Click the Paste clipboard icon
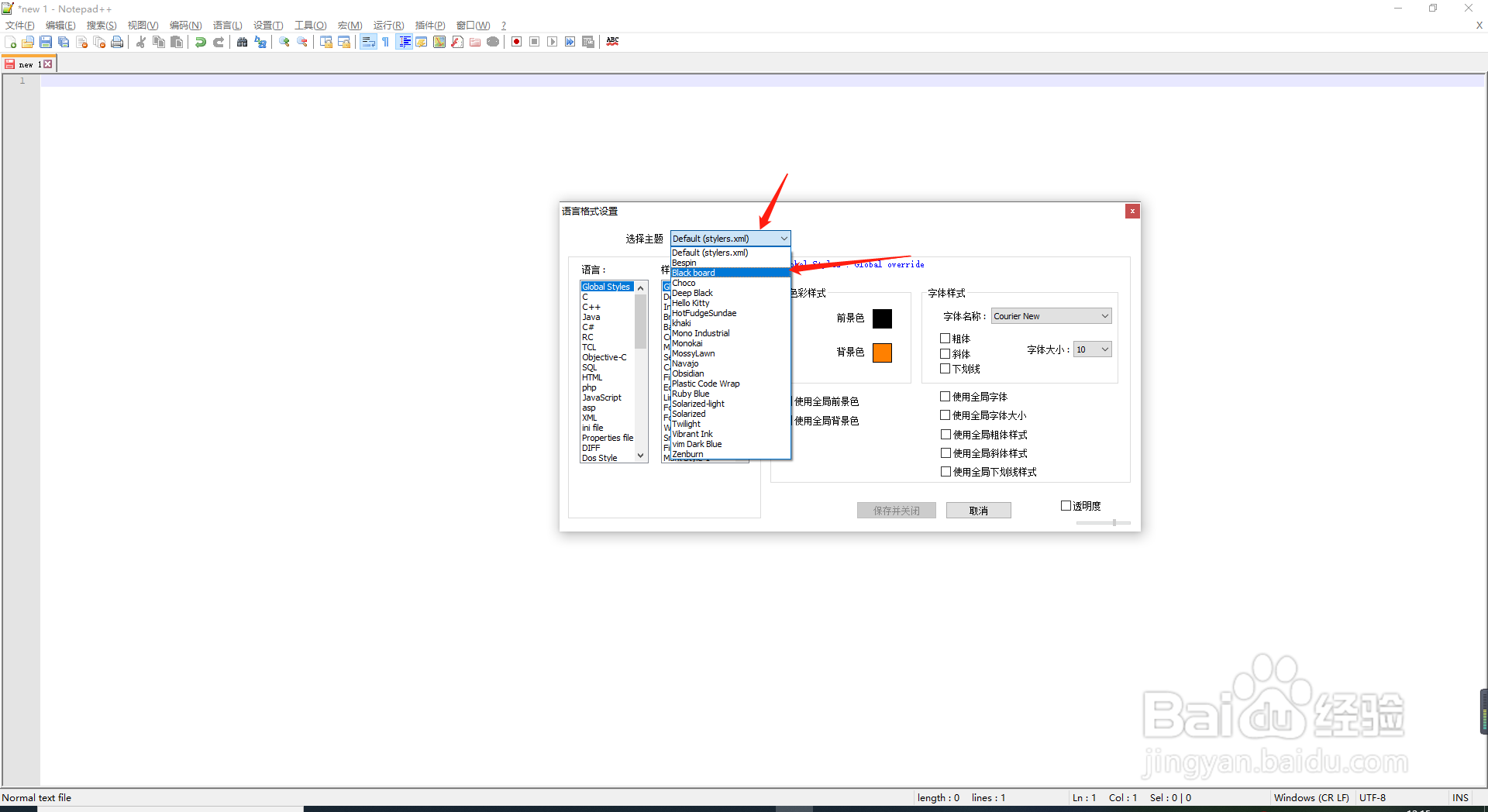 [177, 42]
